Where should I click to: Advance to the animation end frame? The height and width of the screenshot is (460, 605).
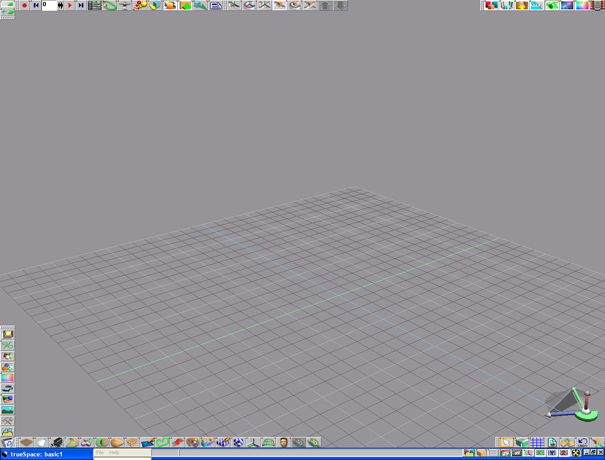point(81,5)
